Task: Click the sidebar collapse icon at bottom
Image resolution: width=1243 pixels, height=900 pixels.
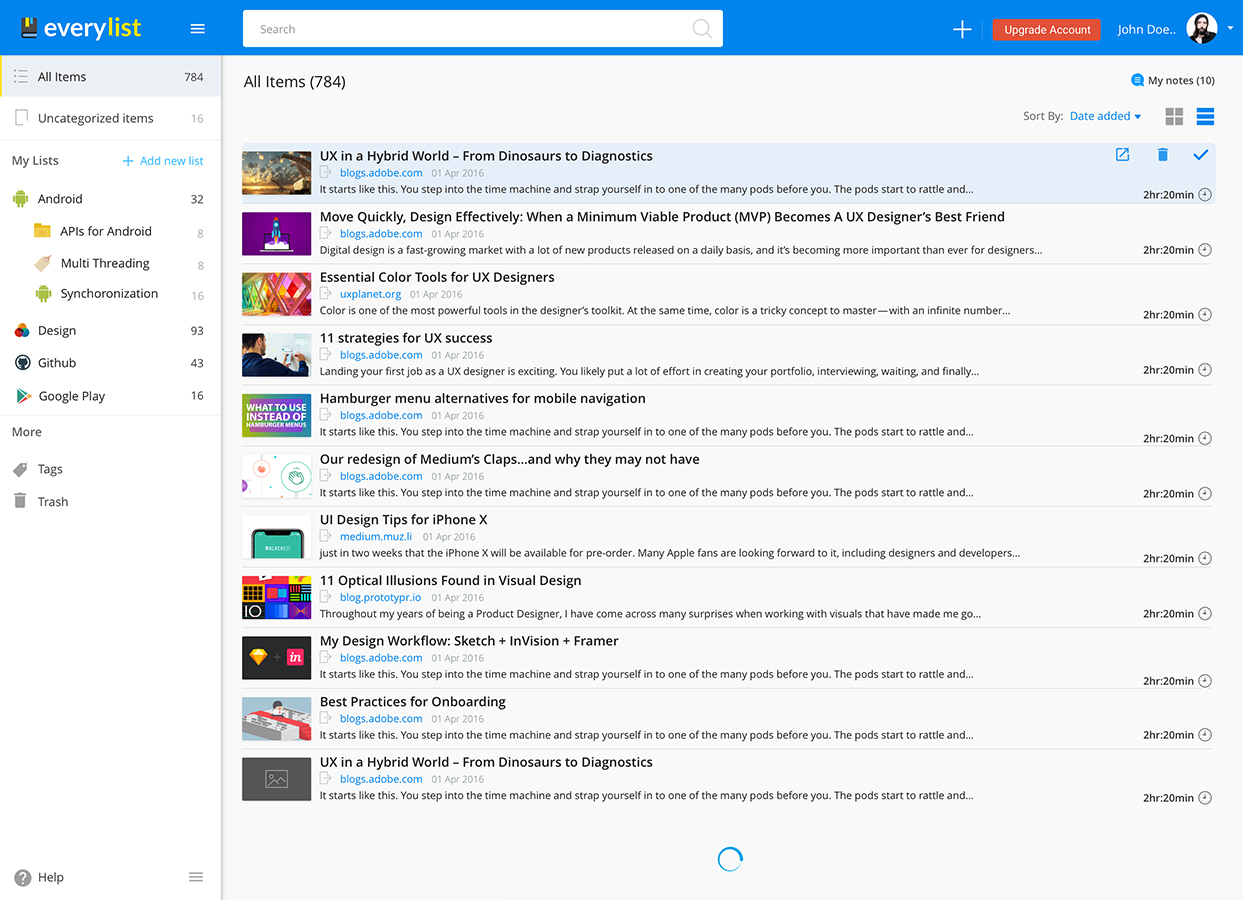Action: coord(196,877)
